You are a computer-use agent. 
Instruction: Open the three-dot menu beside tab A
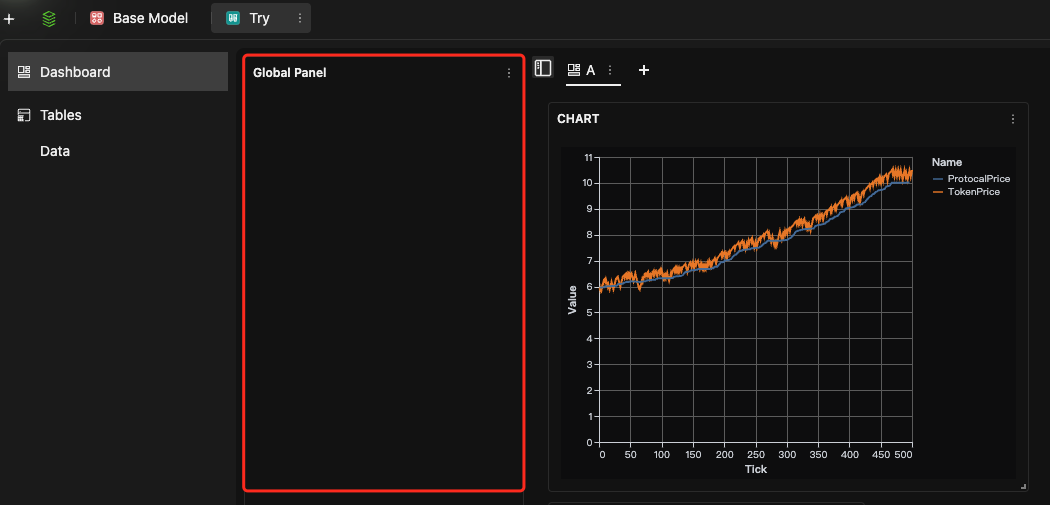[610, 70]
